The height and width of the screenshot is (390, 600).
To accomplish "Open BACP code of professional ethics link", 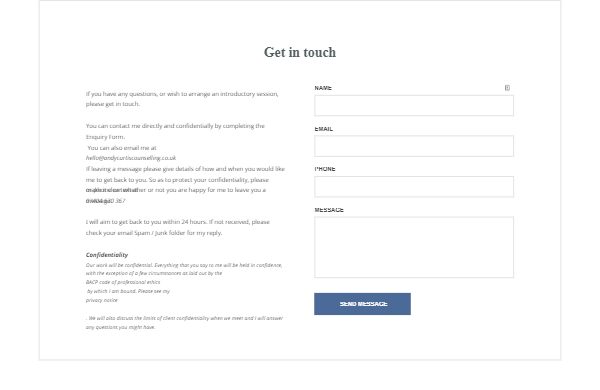I will [x=123, y=282].
